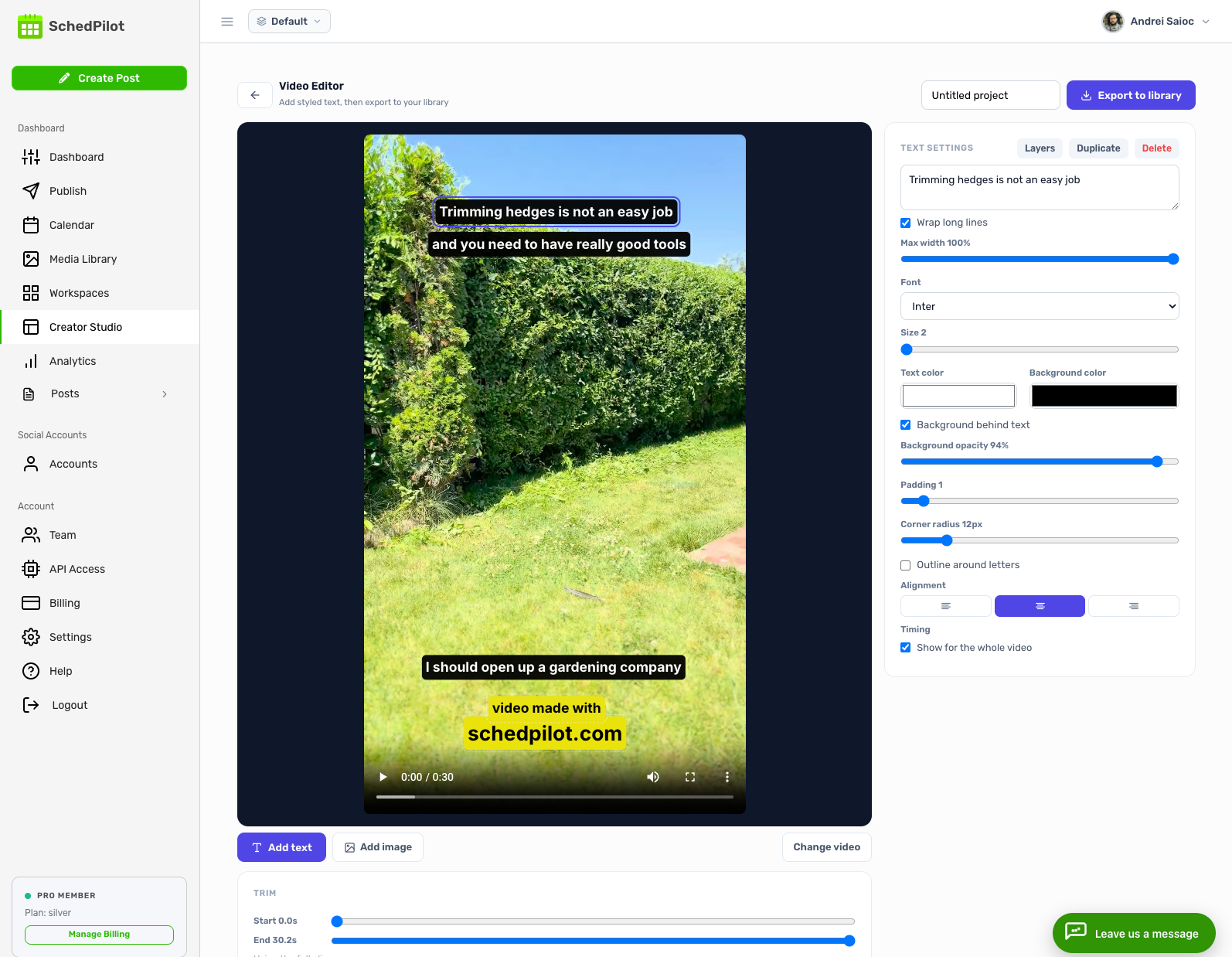1232x957 pixels.
Task: Click the Add image button
Action: [x=378, y=847]
